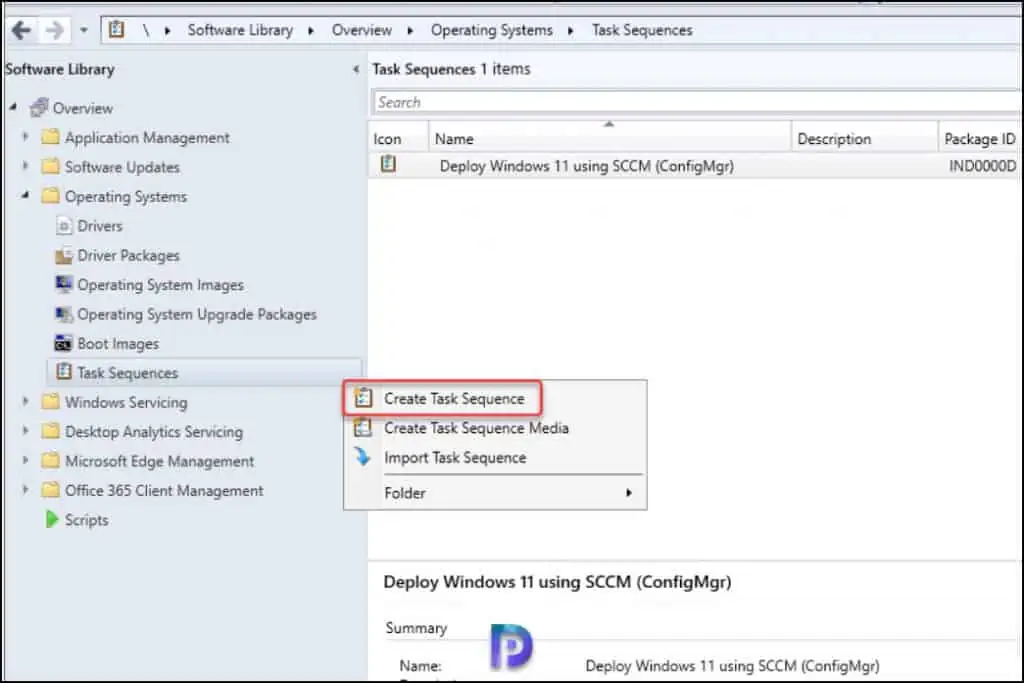The width and height of the screenshot is (1024, 683).
Task: Select the Task Sequences node icon
Action: tap(63, 372)
